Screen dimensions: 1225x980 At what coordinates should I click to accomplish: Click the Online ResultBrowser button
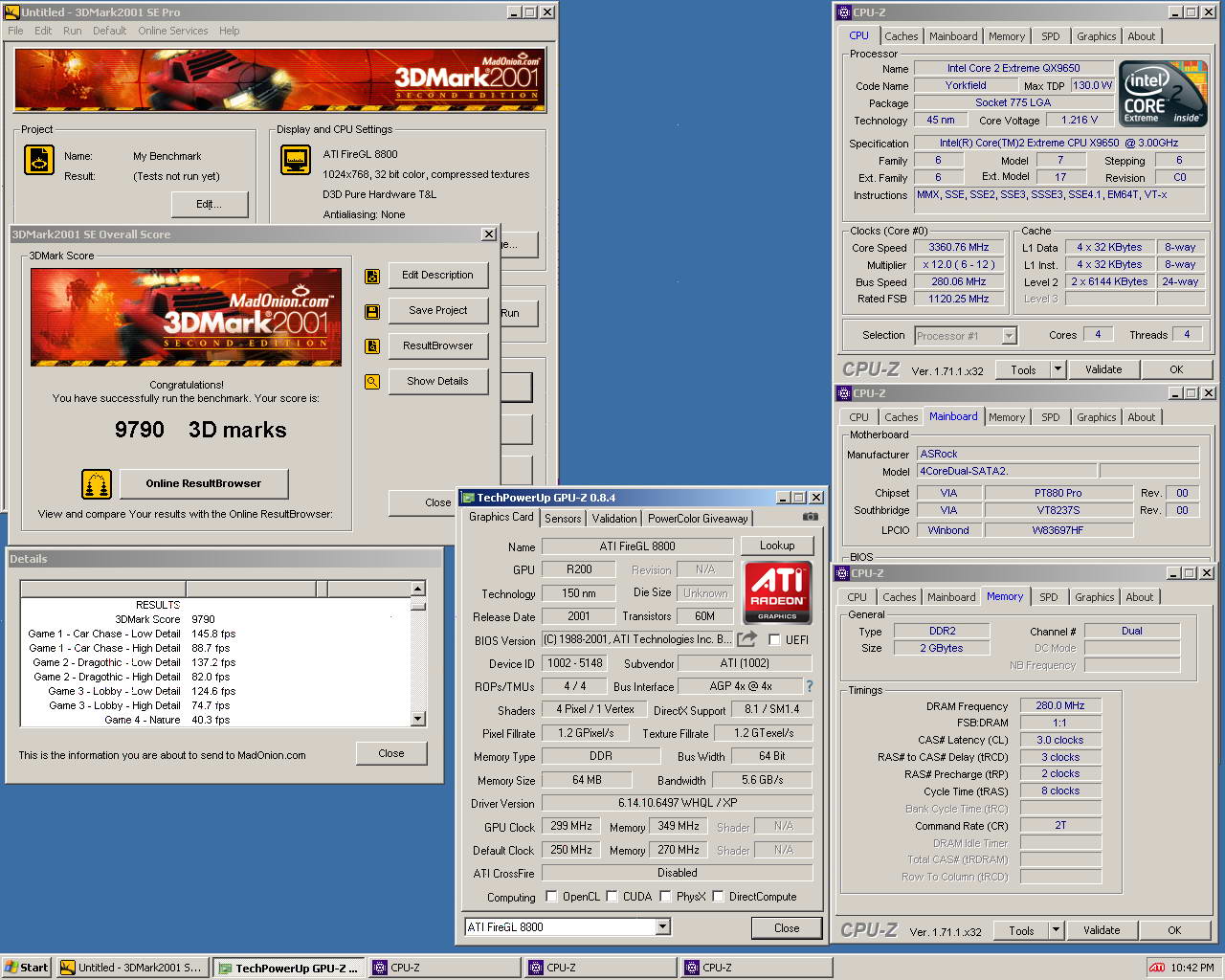[x=203, y=483]
